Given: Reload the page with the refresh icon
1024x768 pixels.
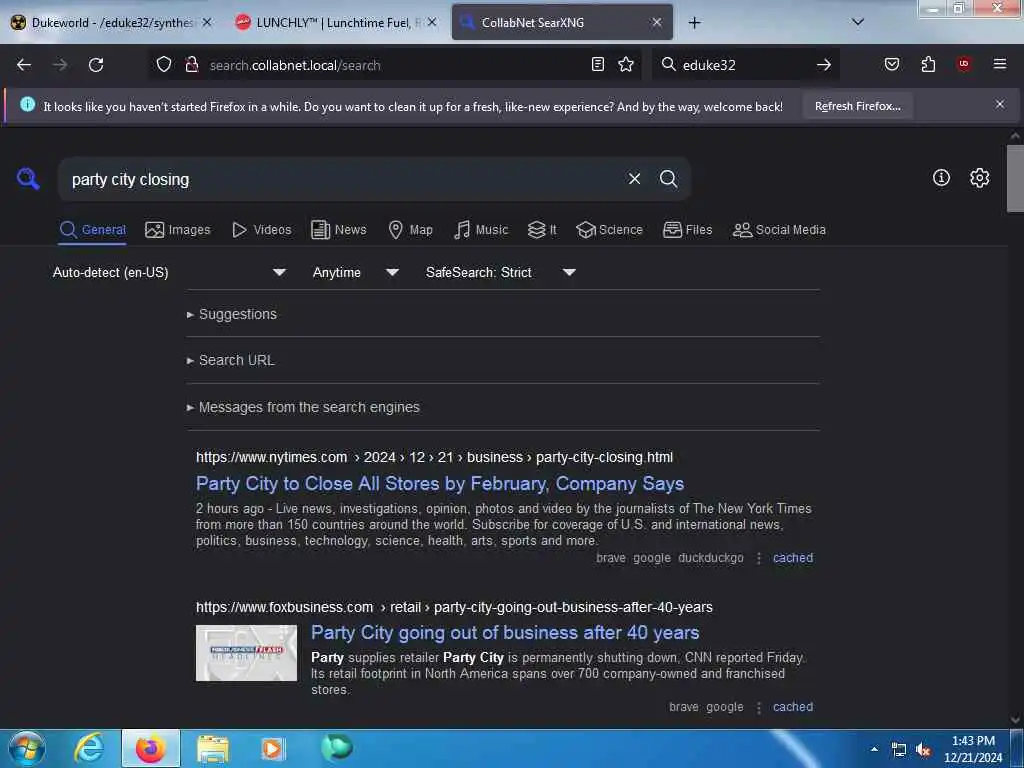Looking at the screenshot, I should coord(96,65).
